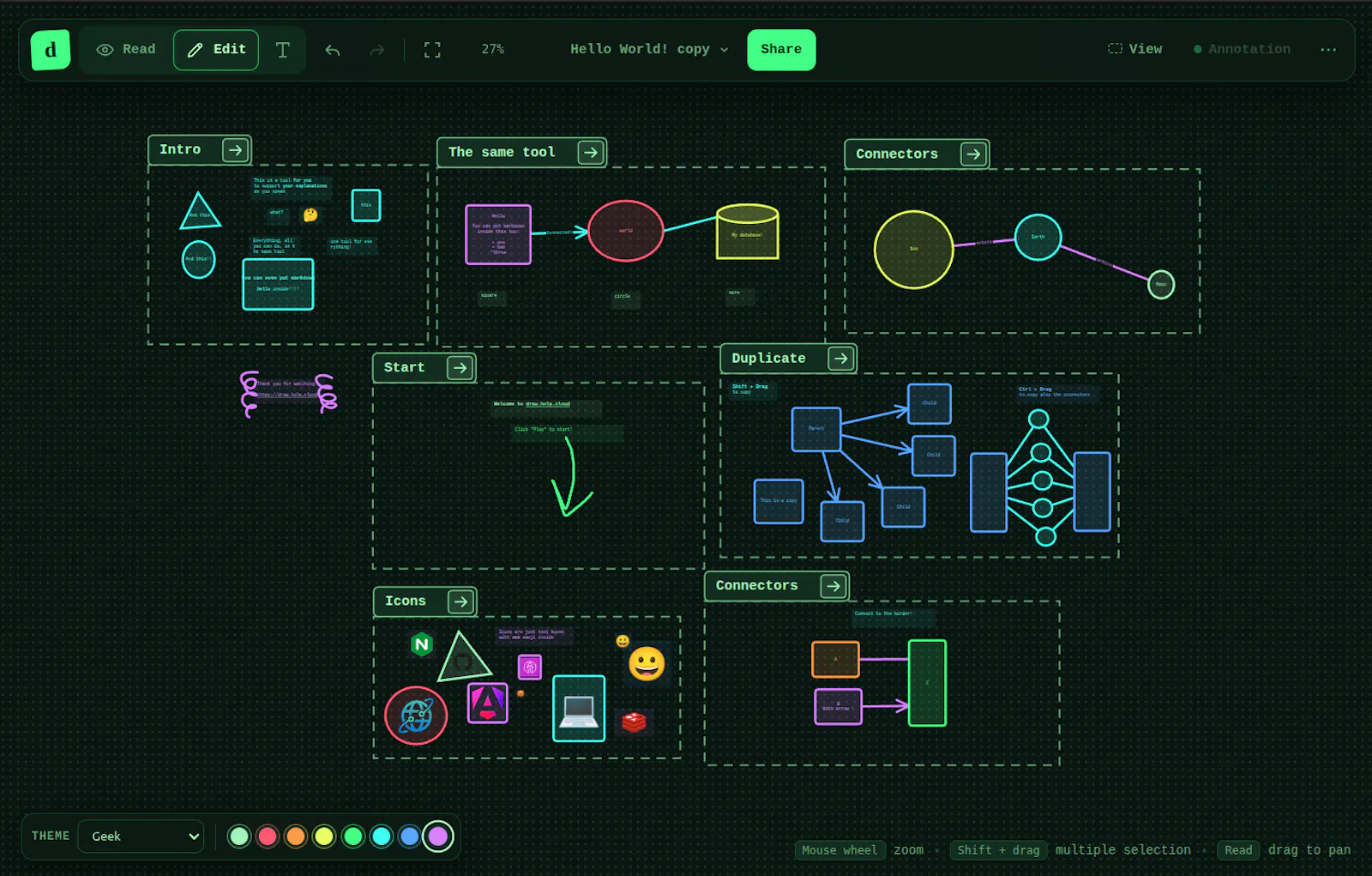Select the small Moon circle
This screenshot has width=1372, height=876.
pyautogui.click(x=1161, y=285)
